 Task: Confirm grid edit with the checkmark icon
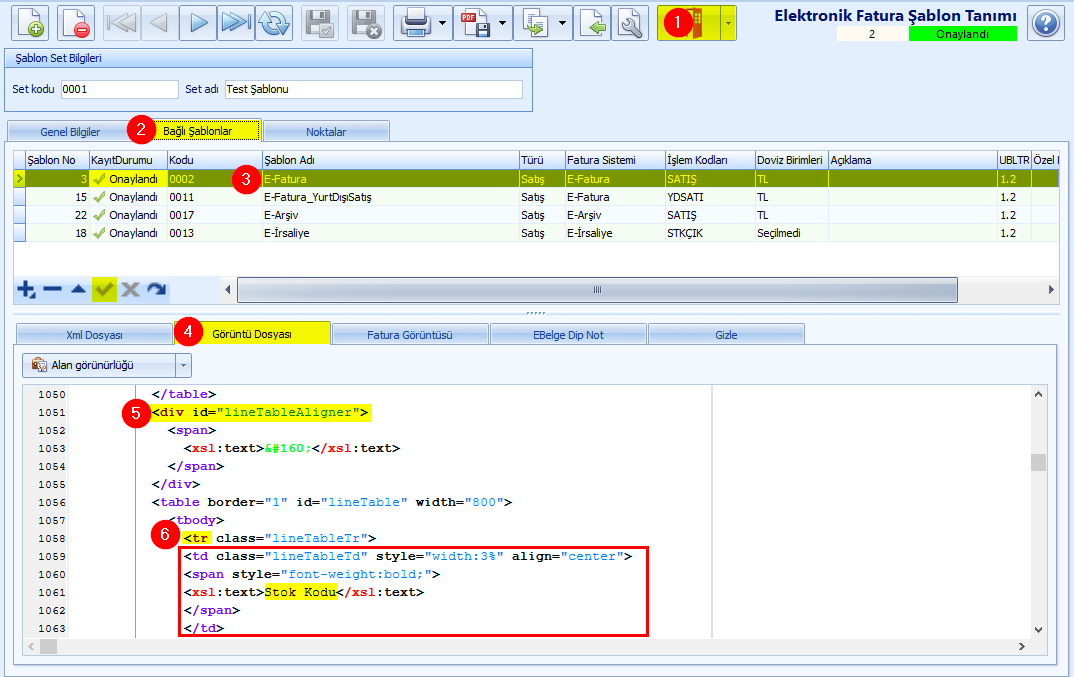[x=104, y=289]
